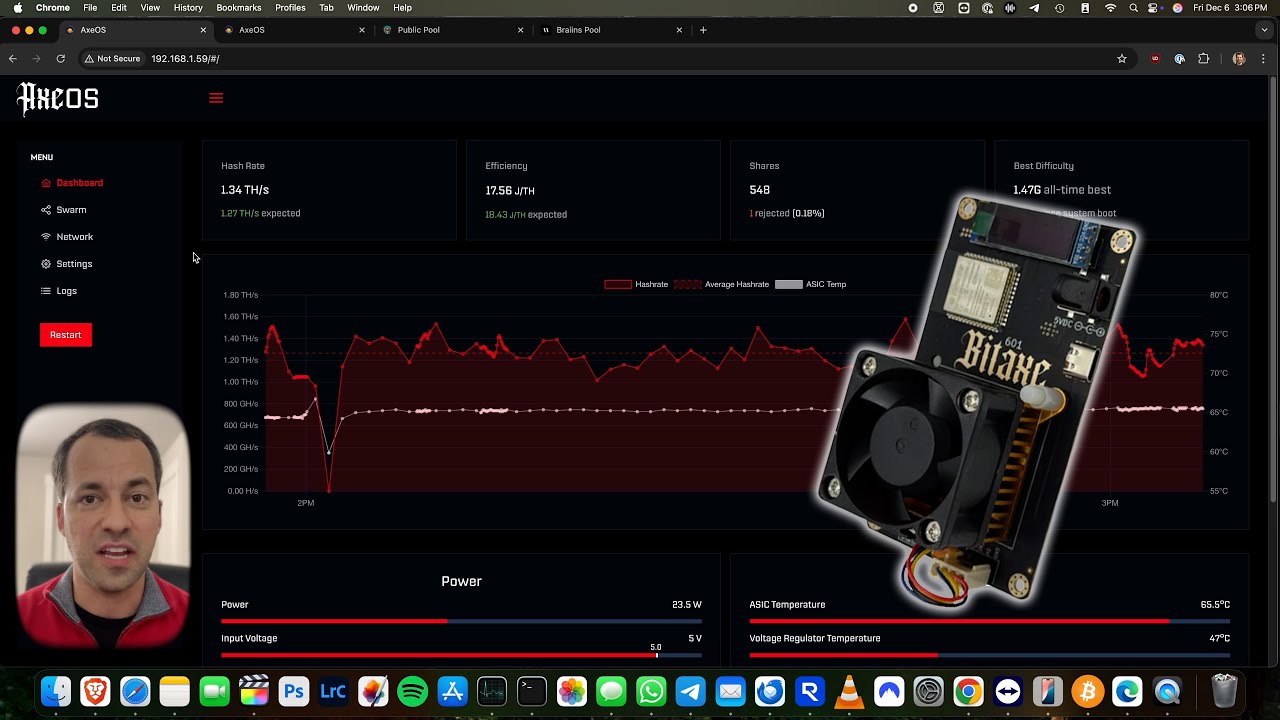Open the Logs page in the sidebar

coord(59,291)
